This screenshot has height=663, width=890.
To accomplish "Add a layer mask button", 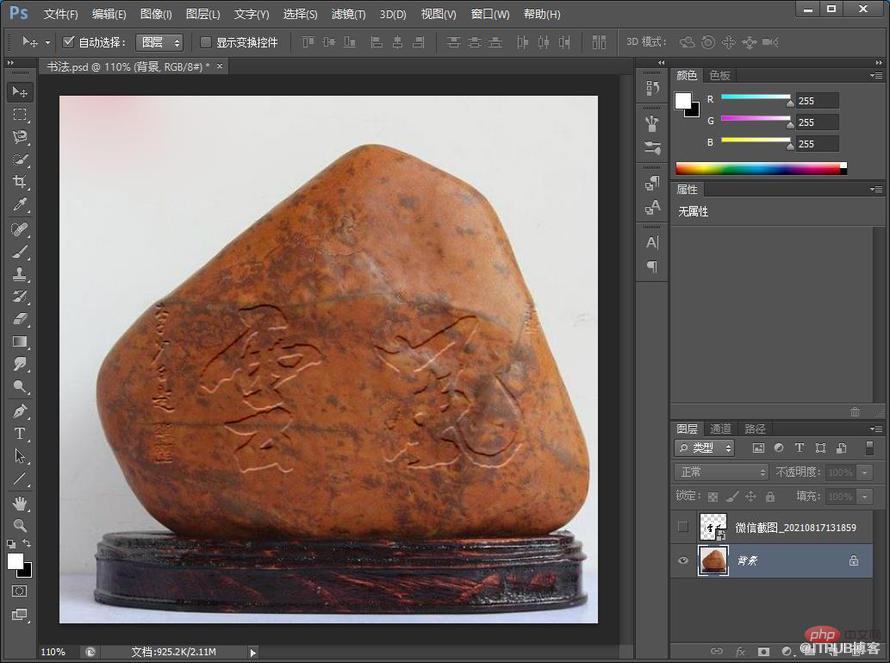I will (x=763, y=651).
